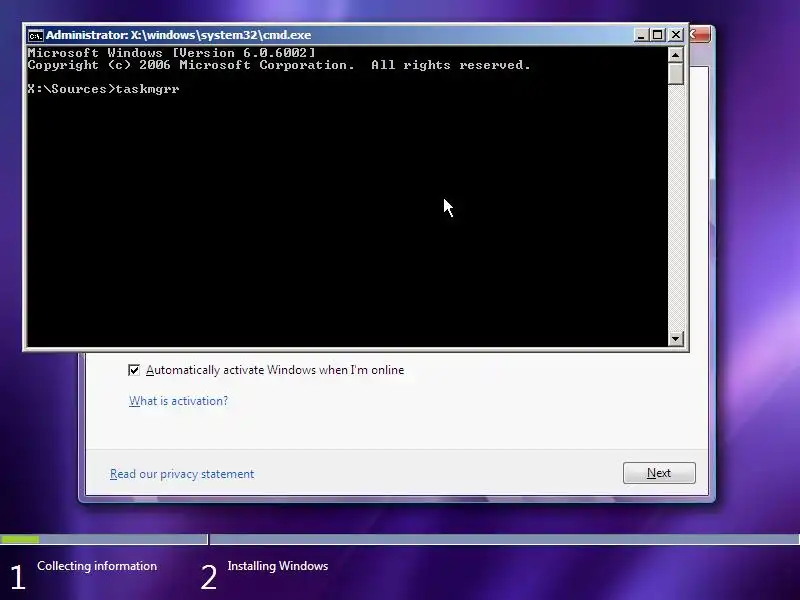This screenshot has height=600, width=800.
Task: Uncheck Automatically activate Windows when I'm online
Action: (x=134, y=370)
